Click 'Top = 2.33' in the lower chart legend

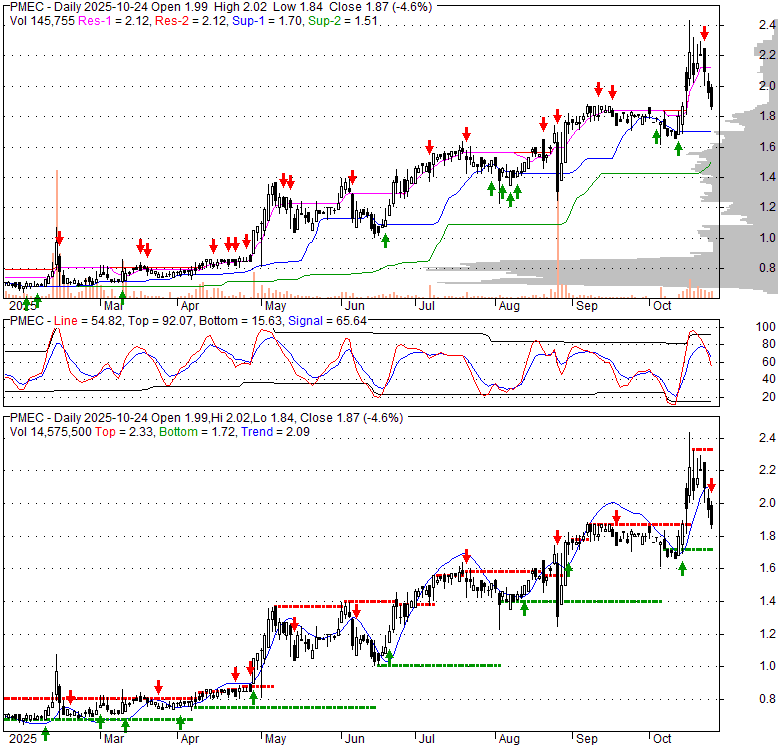(x=125, y=432)
